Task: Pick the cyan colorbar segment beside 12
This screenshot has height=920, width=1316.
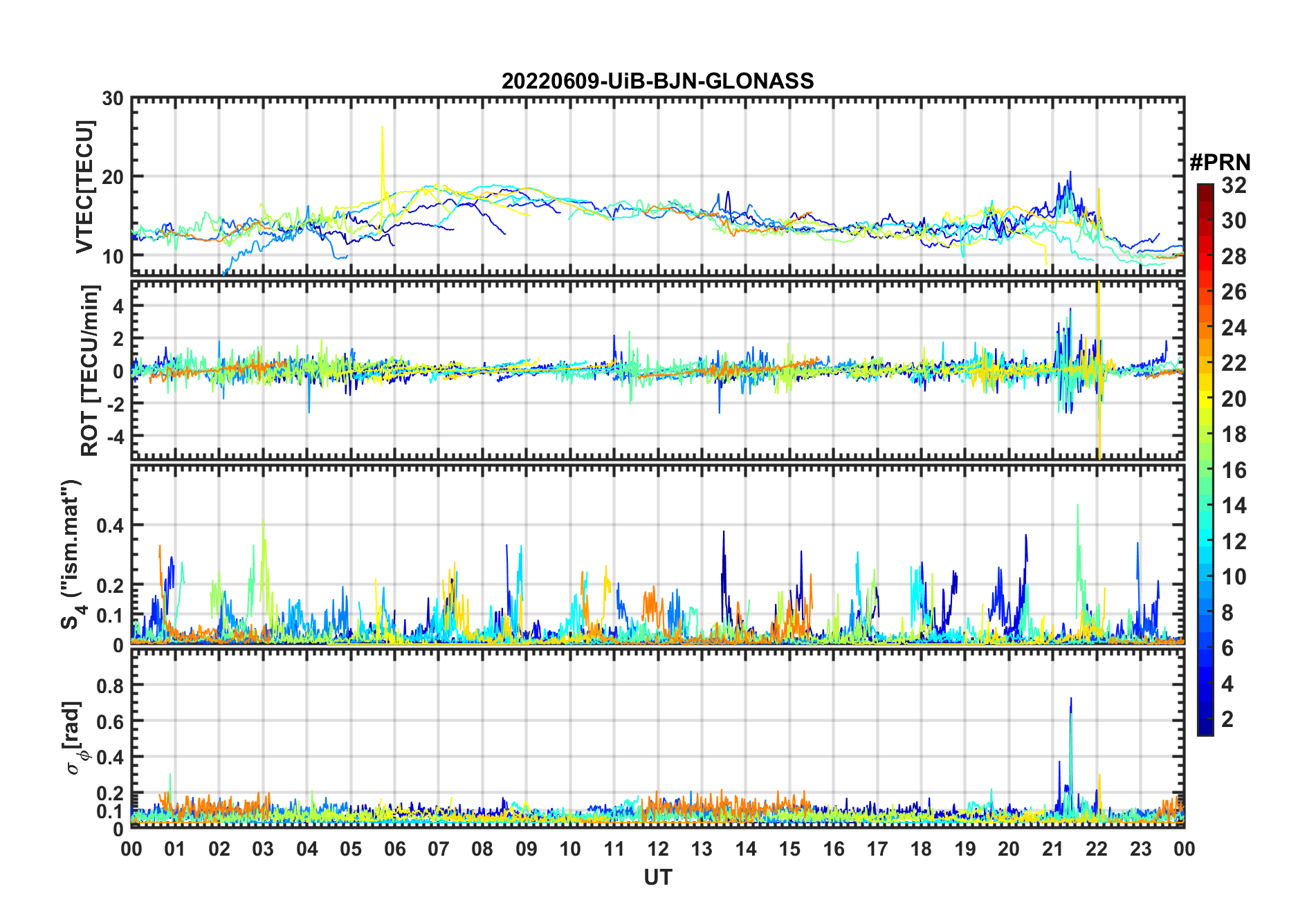Action: (x=1205, y=542)
